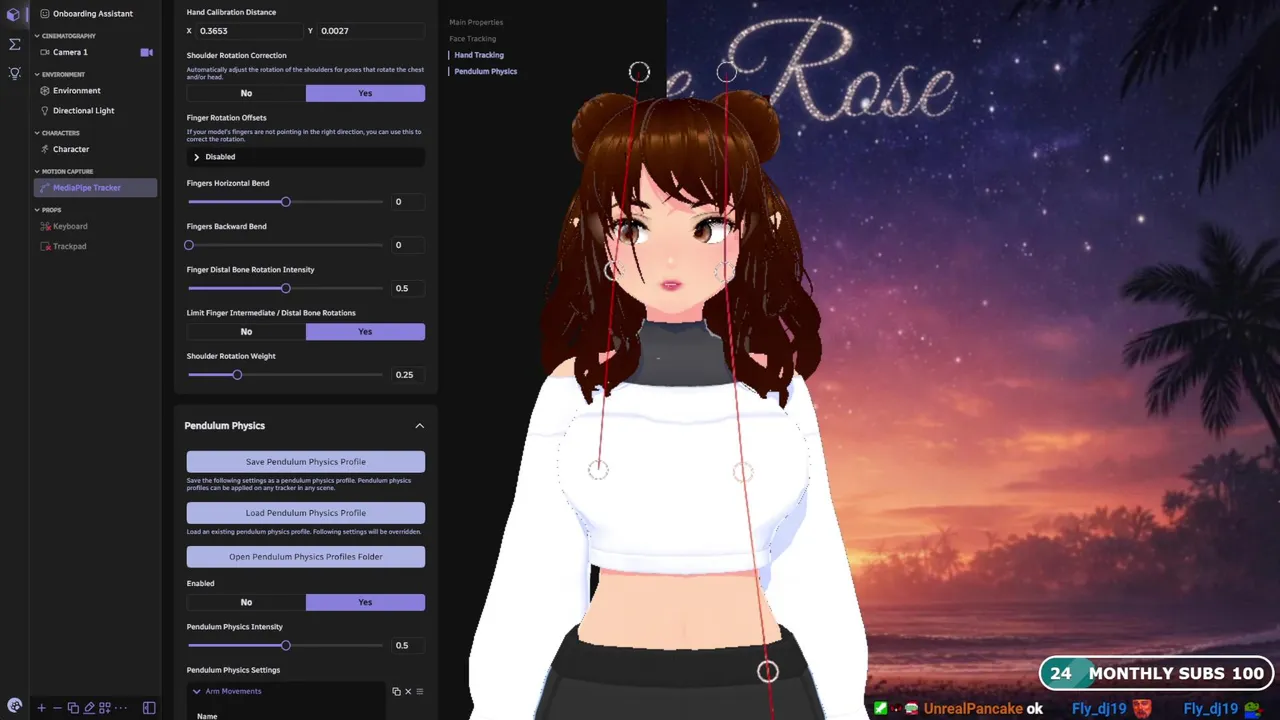Click the Shoulder Rotation Weight value field

pyautogui.click(x=407, y=375)
